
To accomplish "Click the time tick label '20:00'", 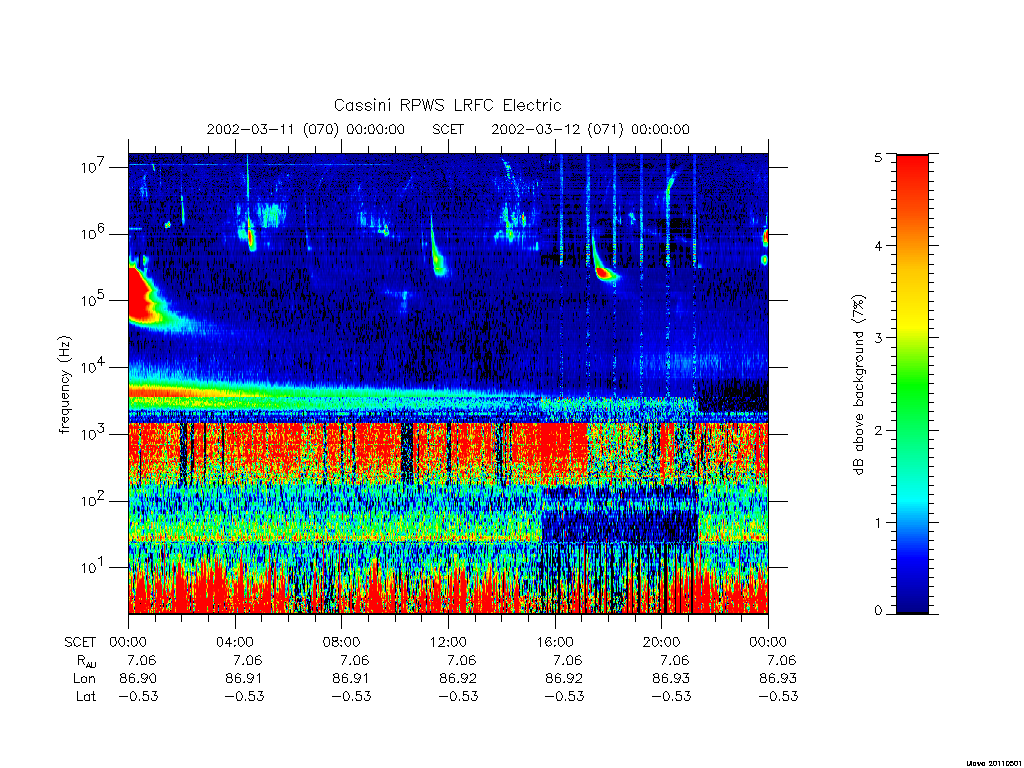I will pos(661,642).
